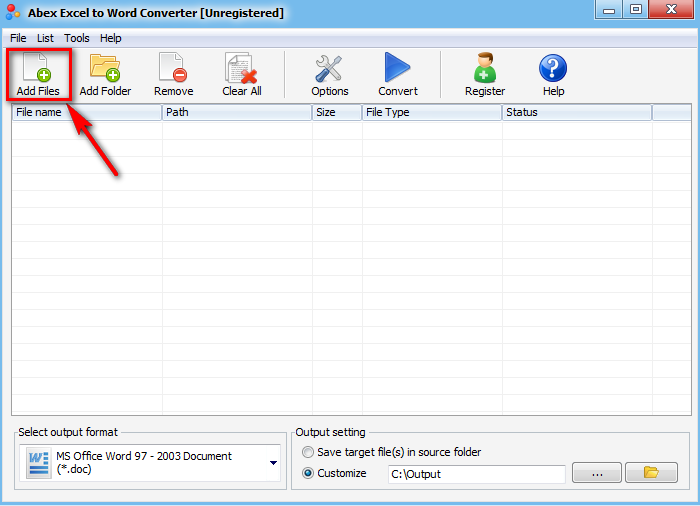Click Clear All in the toolbar
700x506 pixels.
(x=242, y=74)
